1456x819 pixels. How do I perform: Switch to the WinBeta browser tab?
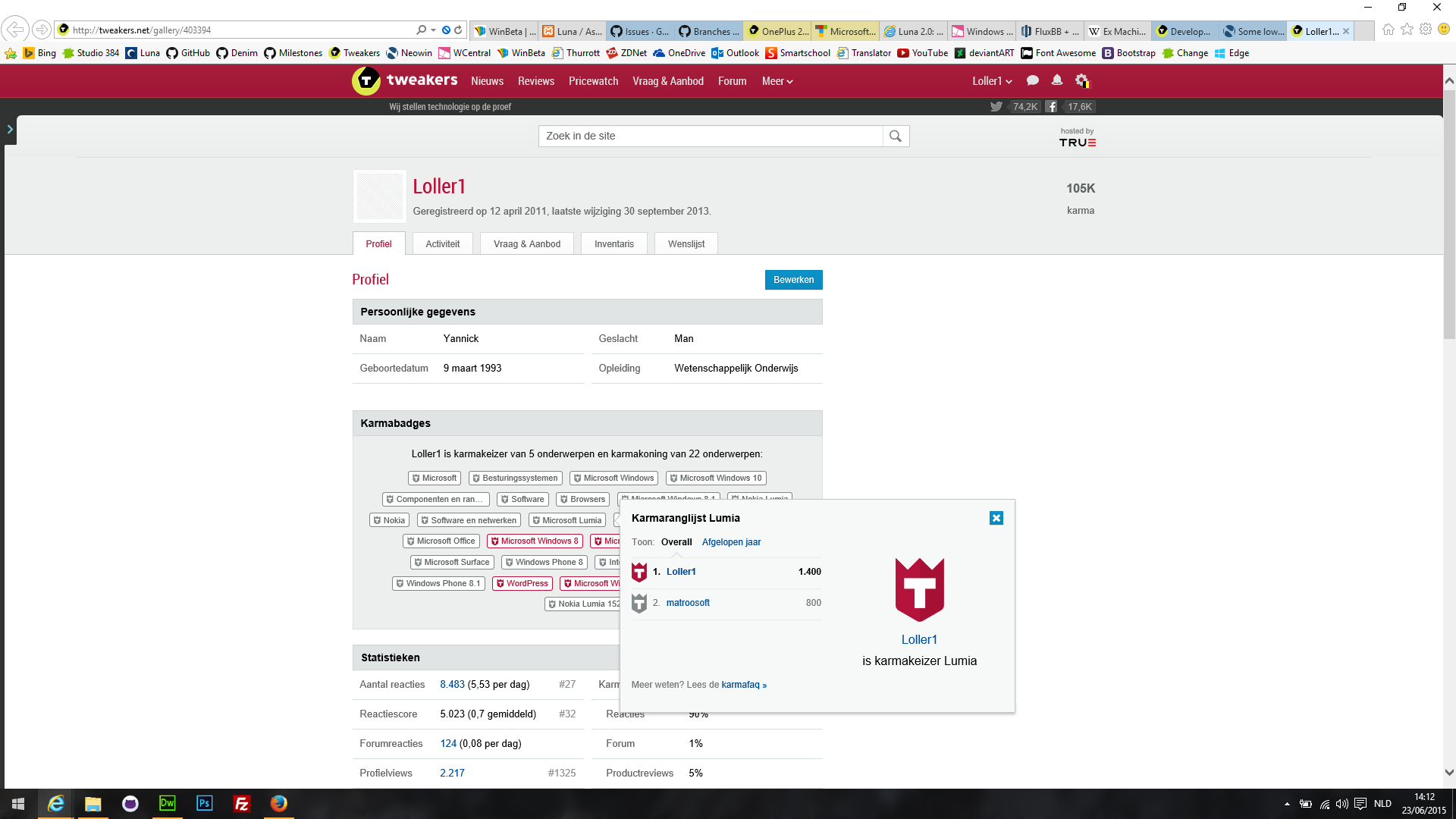click(504, 31)
